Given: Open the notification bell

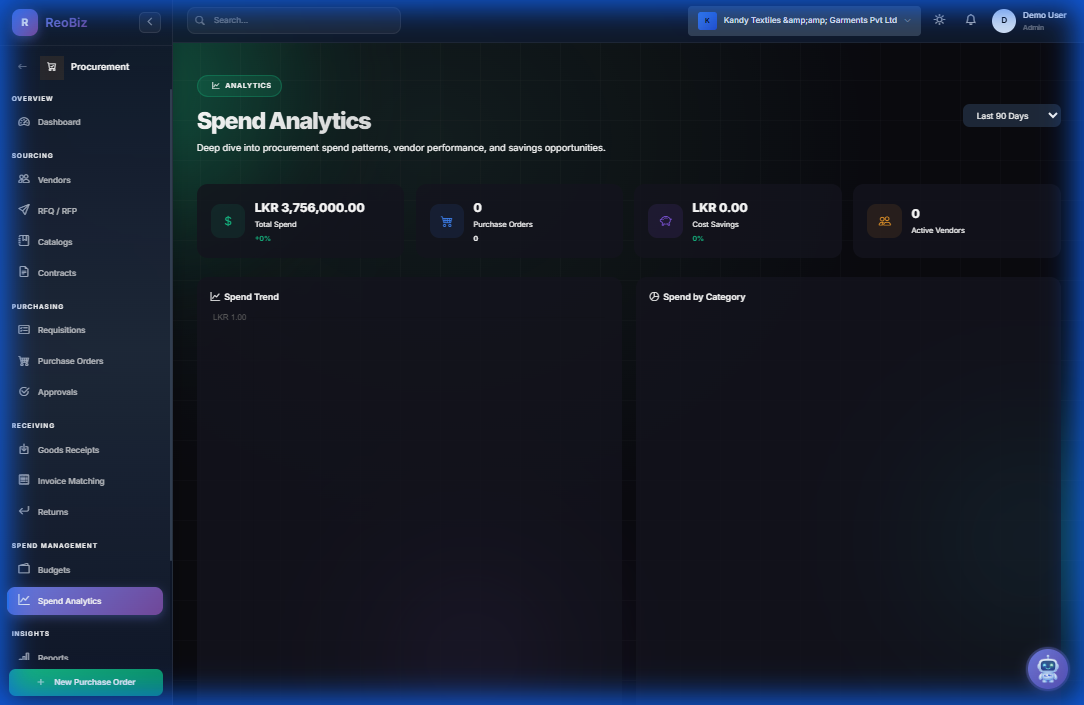Looking at the screenshot, I should coord(970,19).
